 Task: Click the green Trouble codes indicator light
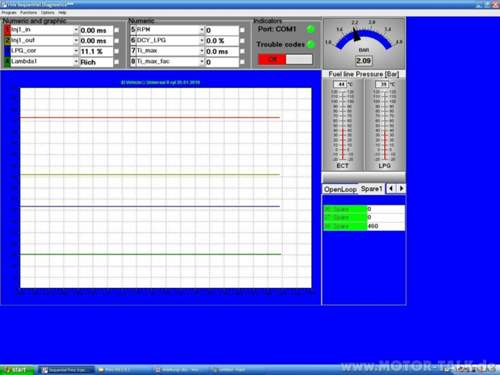tap(311, 44)
